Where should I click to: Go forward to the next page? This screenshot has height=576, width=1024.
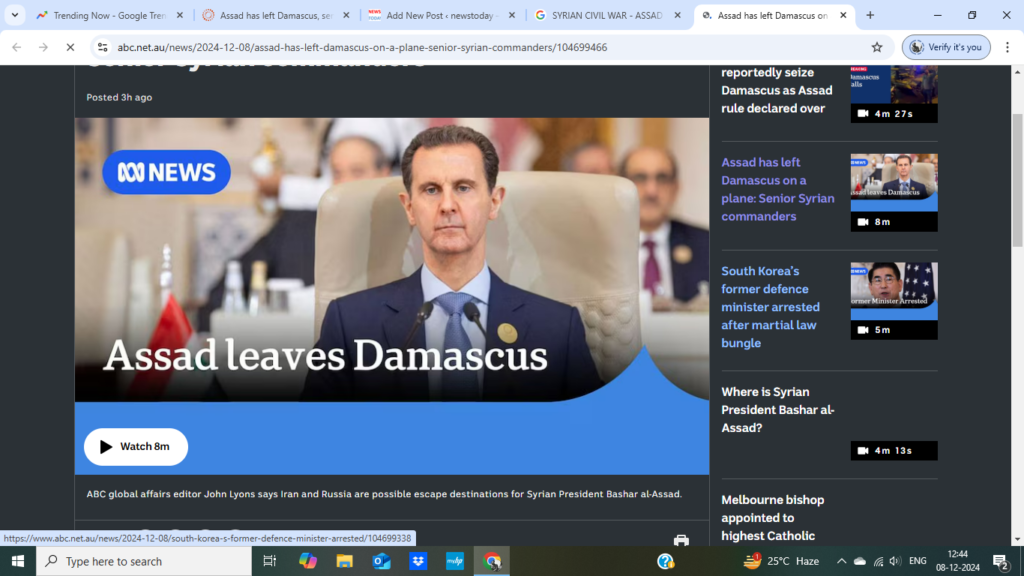[43, 47]
